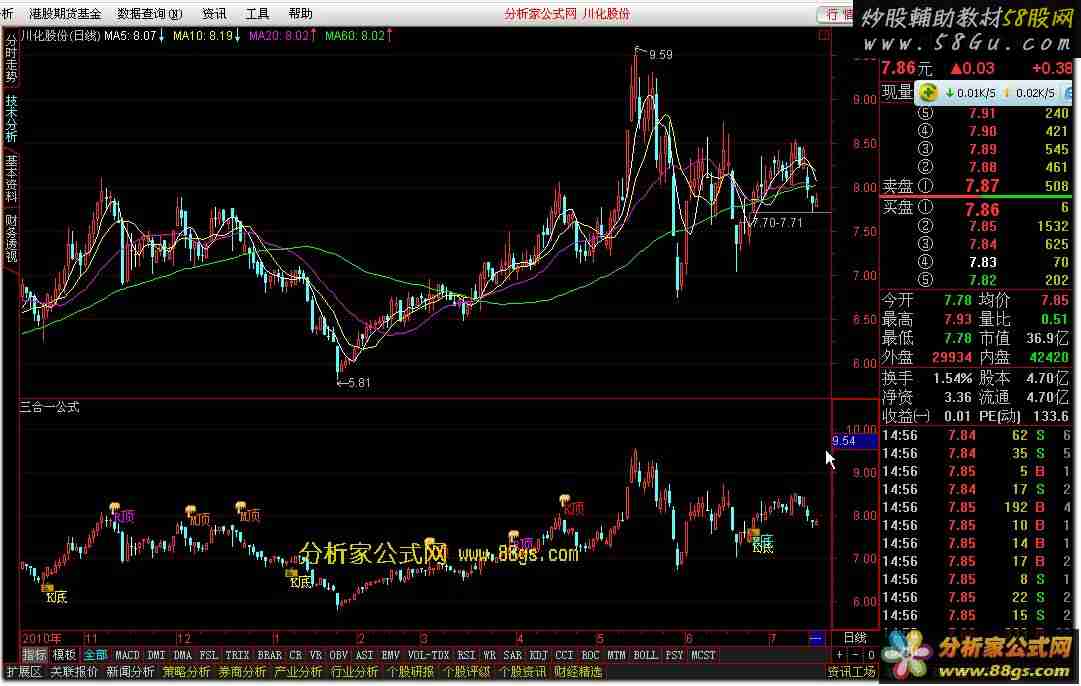Image resolution: width=1081 pixels, height=686 pixels.
Task: Open the 策略分析 tab
Action: [x=186, y=672]
